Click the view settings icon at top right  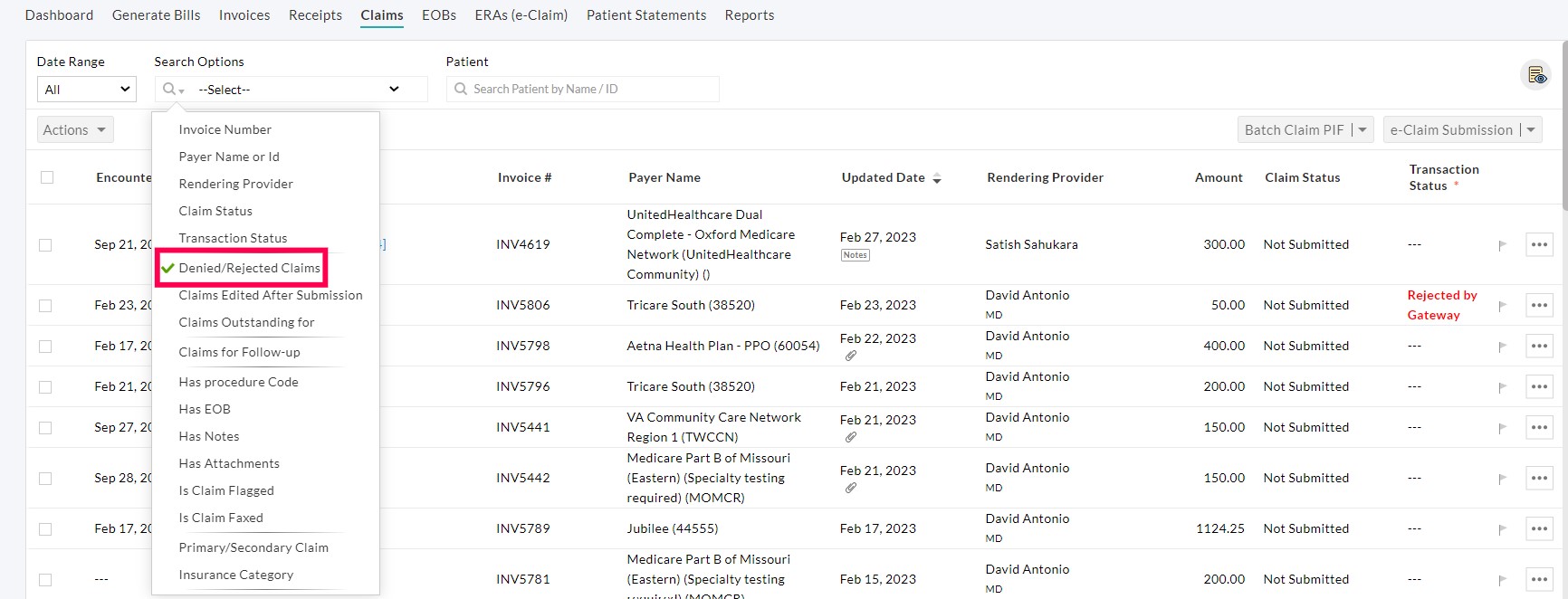coord(1536,75)
